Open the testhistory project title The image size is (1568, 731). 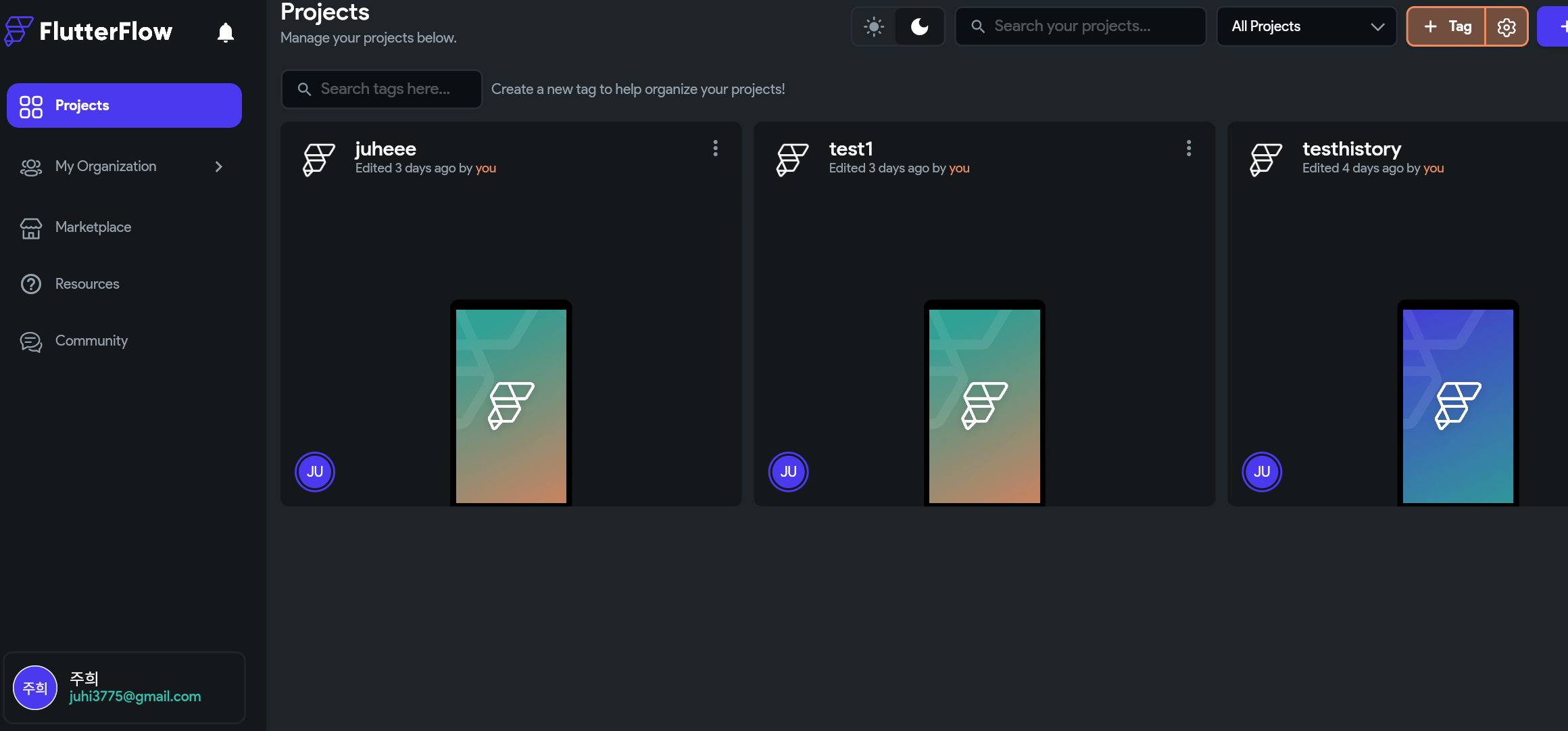[x=1352, y=149]
